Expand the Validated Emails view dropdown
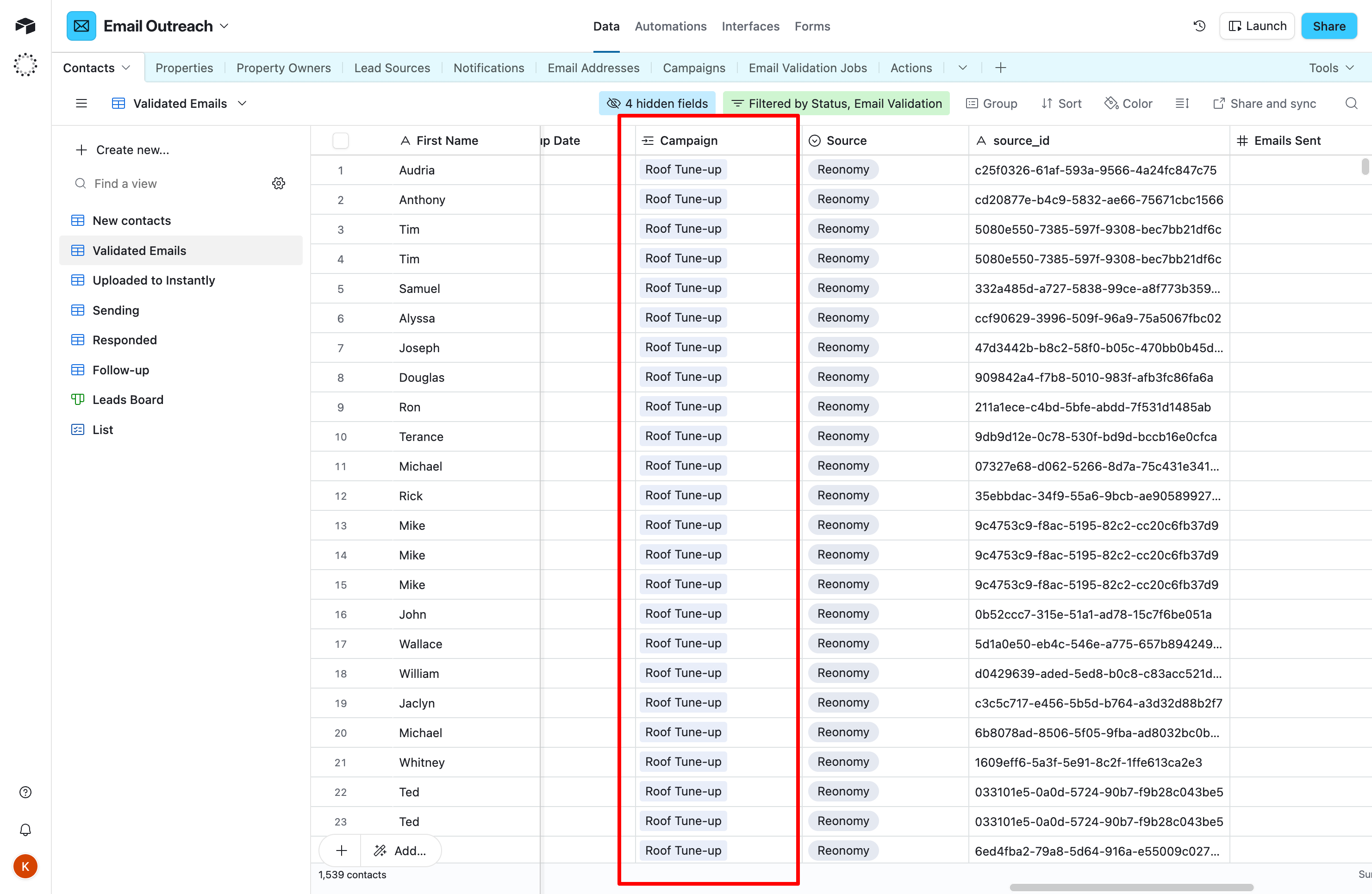1372x894 pixels. click(242, 103)
